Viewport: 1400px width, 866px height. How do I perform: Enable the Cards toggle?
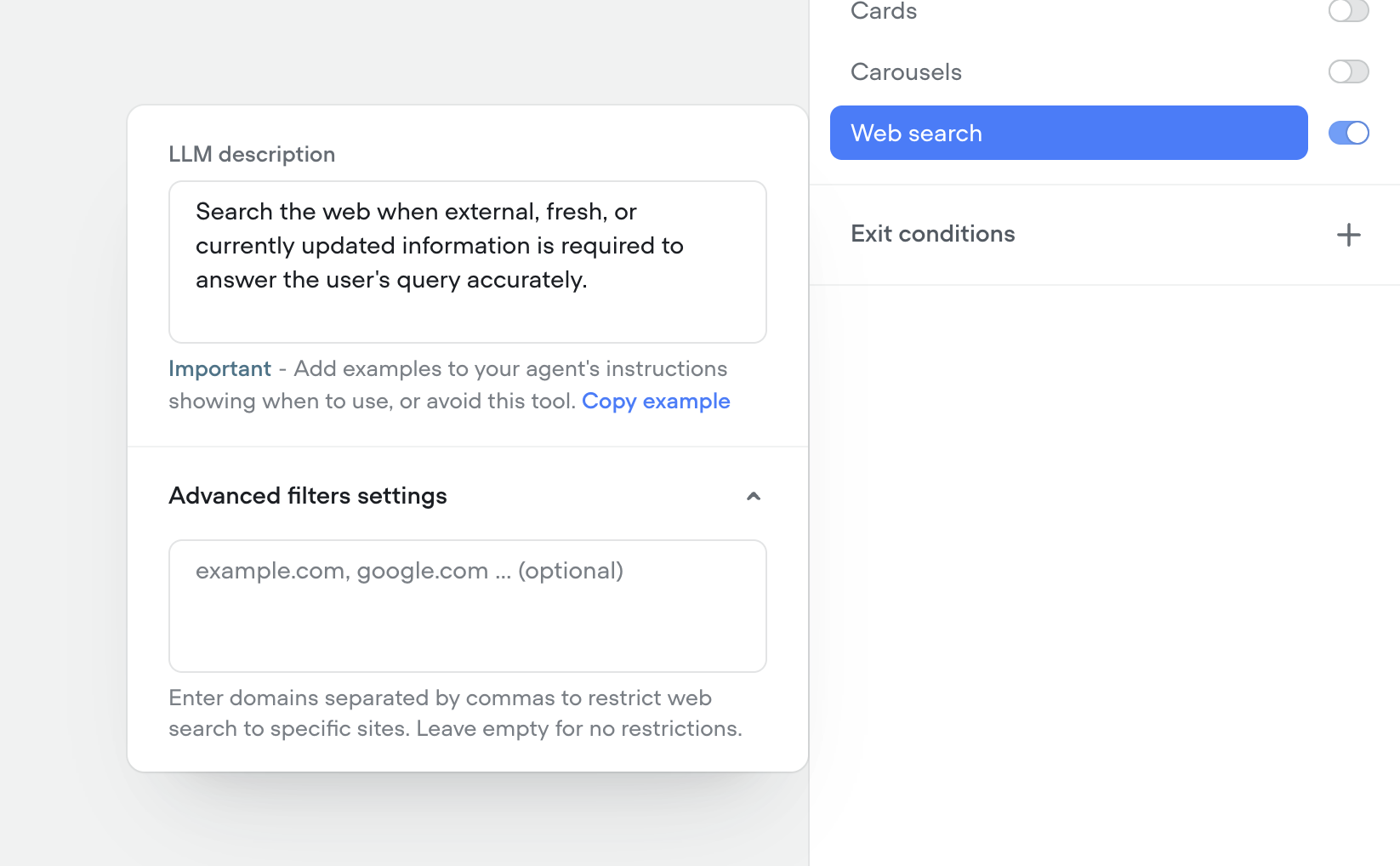click(1348, 12)
